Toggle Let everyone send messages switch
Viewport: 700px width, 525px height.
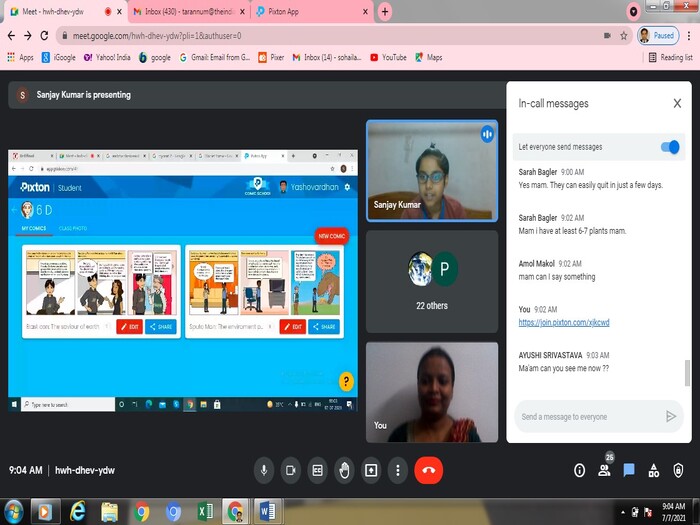670,147
